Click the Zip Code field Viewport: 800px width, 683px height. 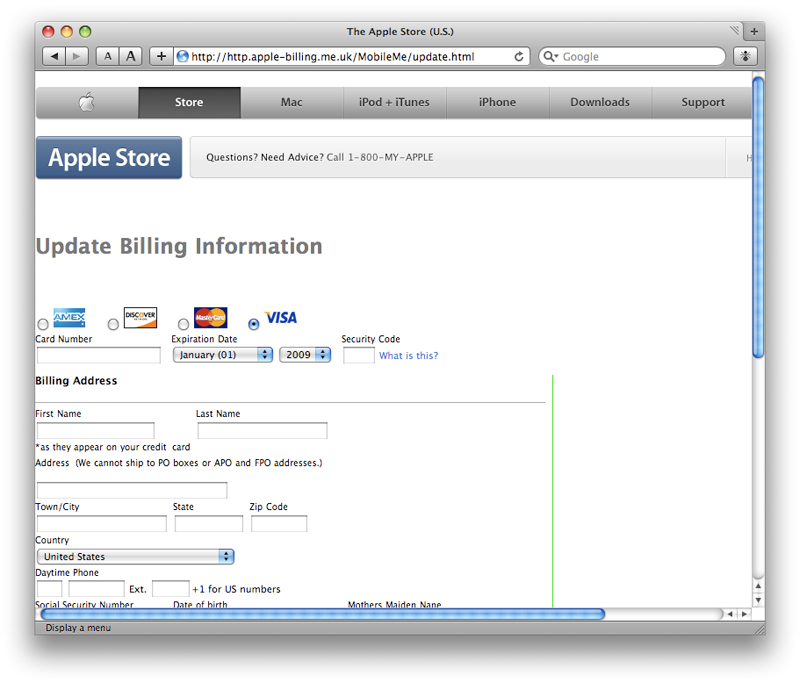point(279,523)
